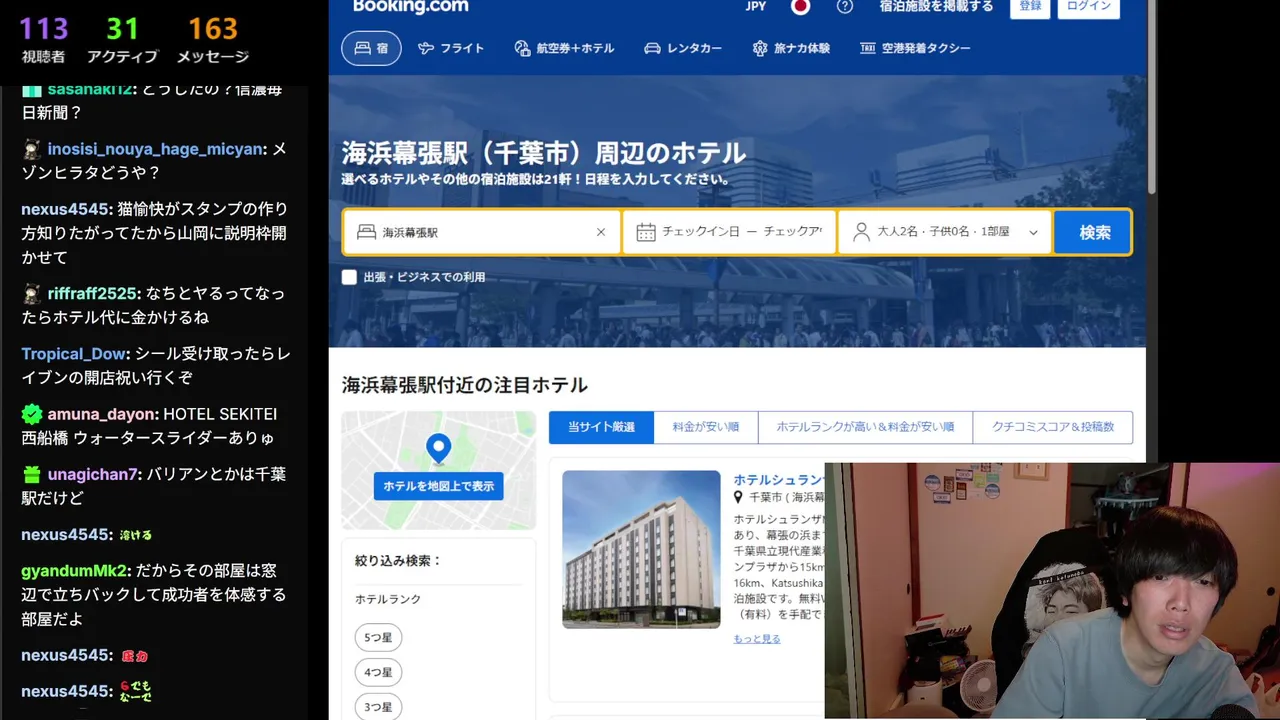
Task: Click the ホテルシュラン hotel title link
Action: 779,480
